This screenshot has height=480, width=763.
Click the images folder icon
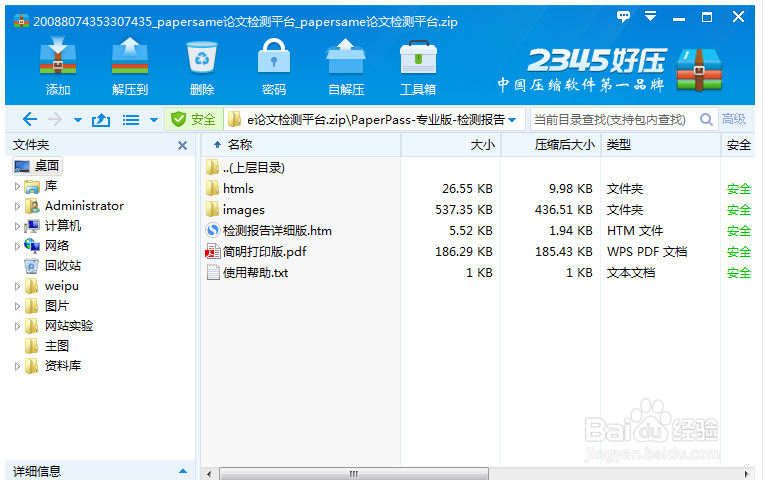point(212,209)
